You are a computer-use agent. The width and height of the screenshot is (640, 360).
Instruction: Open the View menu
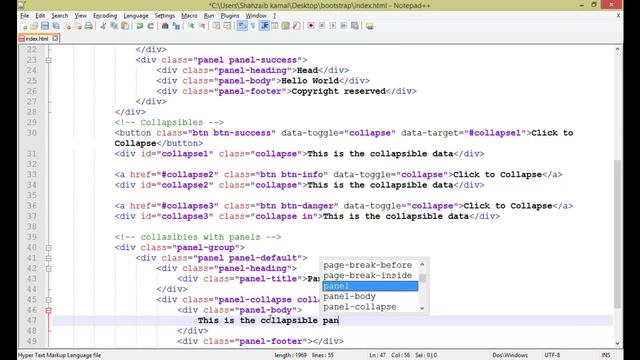click(80, 16)
